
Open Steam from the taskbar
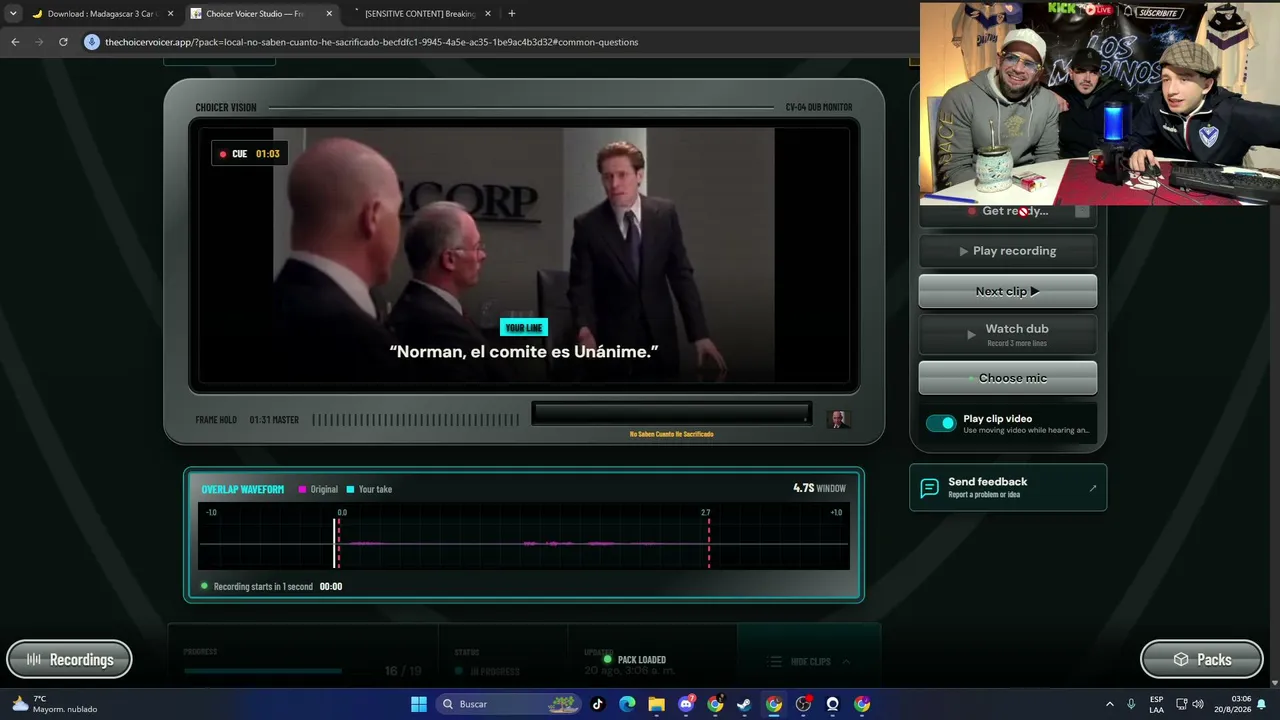(744, 704)
